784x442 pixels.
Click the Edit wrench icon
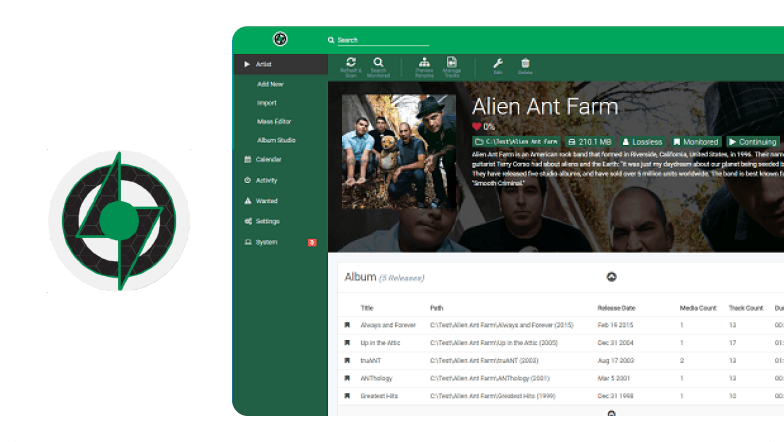[x=498, y=64]
